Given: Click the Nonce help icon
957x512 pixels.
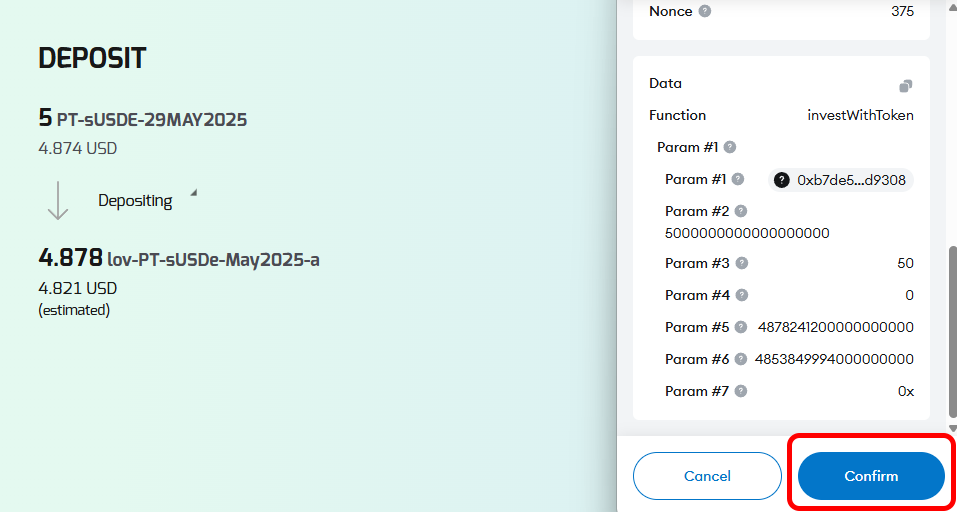Looking at the screenshot, I should coord(705,12).
